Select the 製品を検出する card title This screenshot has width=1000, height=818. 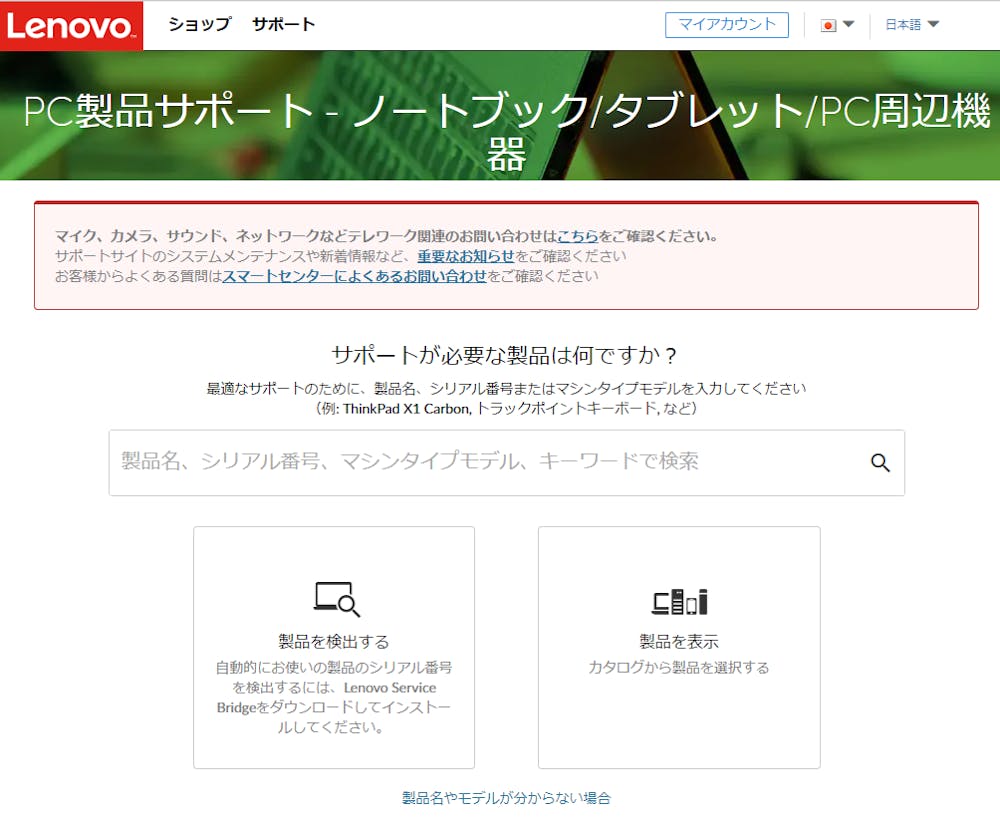click(x=334, y=641)
